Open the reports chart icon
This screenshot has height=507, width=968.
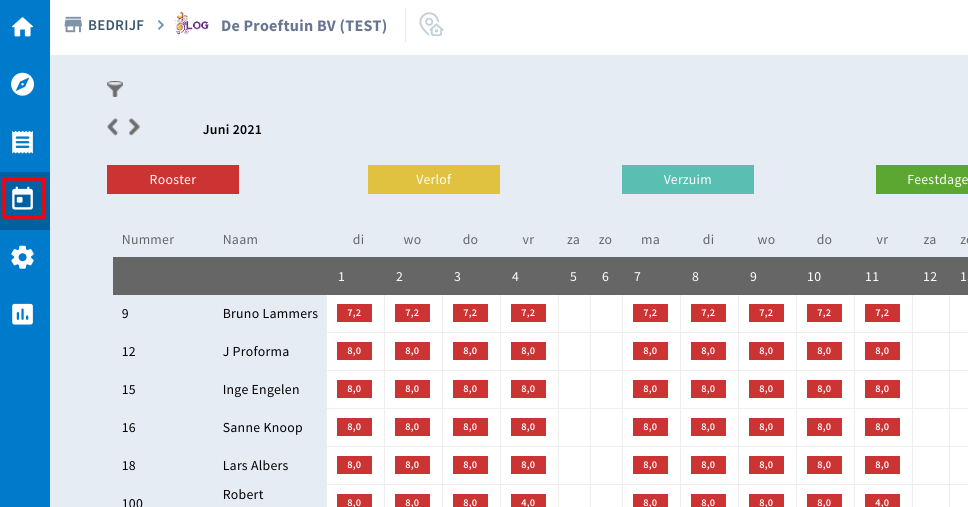pyautogui.click(x=23, y=314)
